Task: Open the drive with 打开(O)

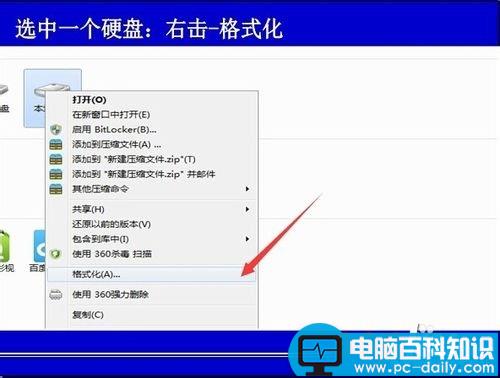Action: pos(152,99)
